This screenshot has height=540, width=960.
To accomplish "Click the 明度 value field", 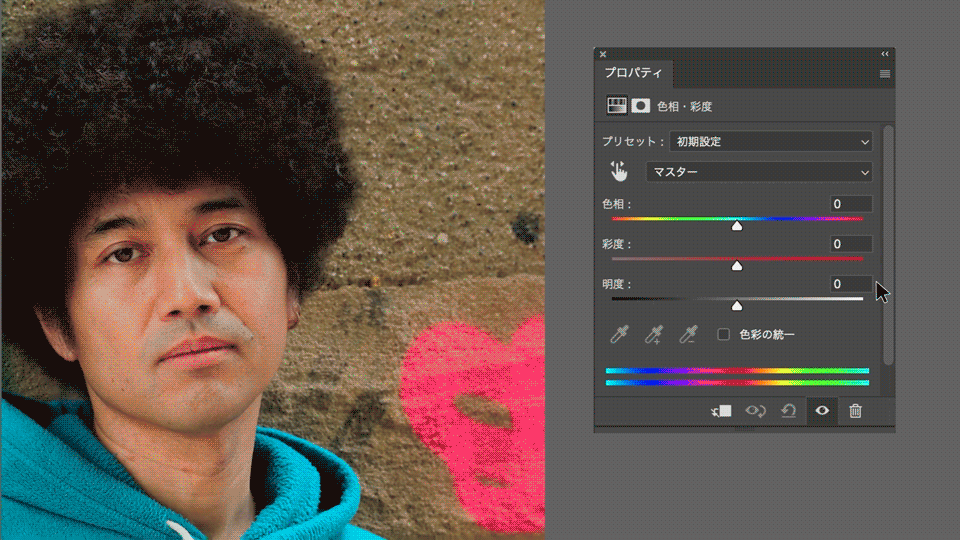I will (x=851, y=283).
